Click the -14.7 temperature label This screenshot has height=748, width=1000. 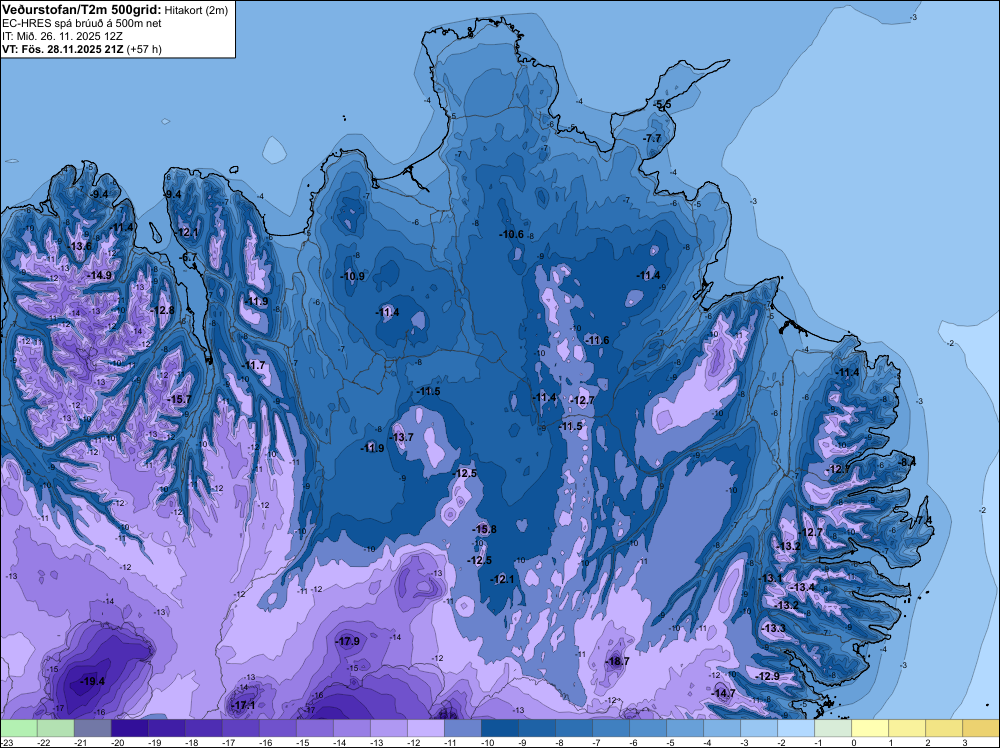(723, 693)
